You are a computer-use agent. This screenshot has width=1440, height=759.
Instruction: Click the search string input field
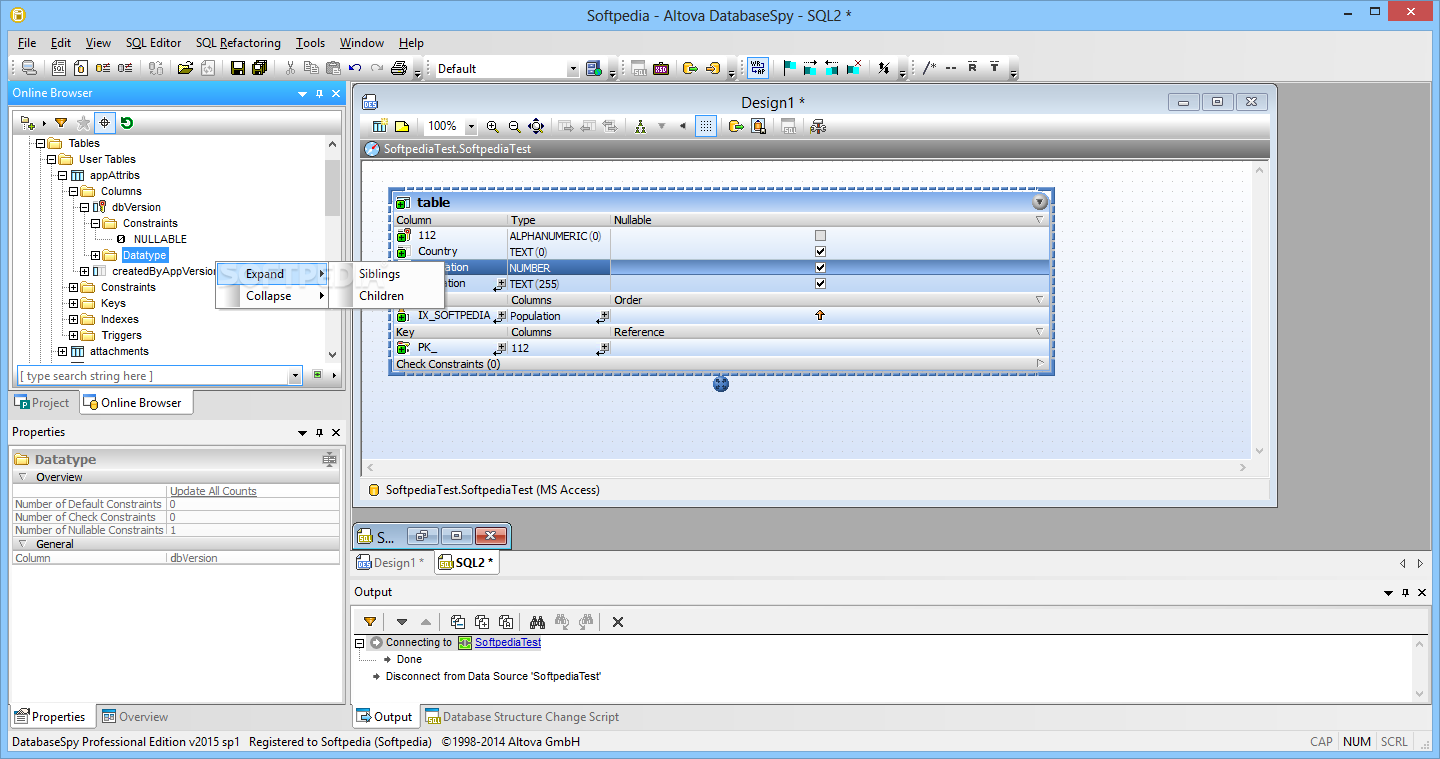152,376
